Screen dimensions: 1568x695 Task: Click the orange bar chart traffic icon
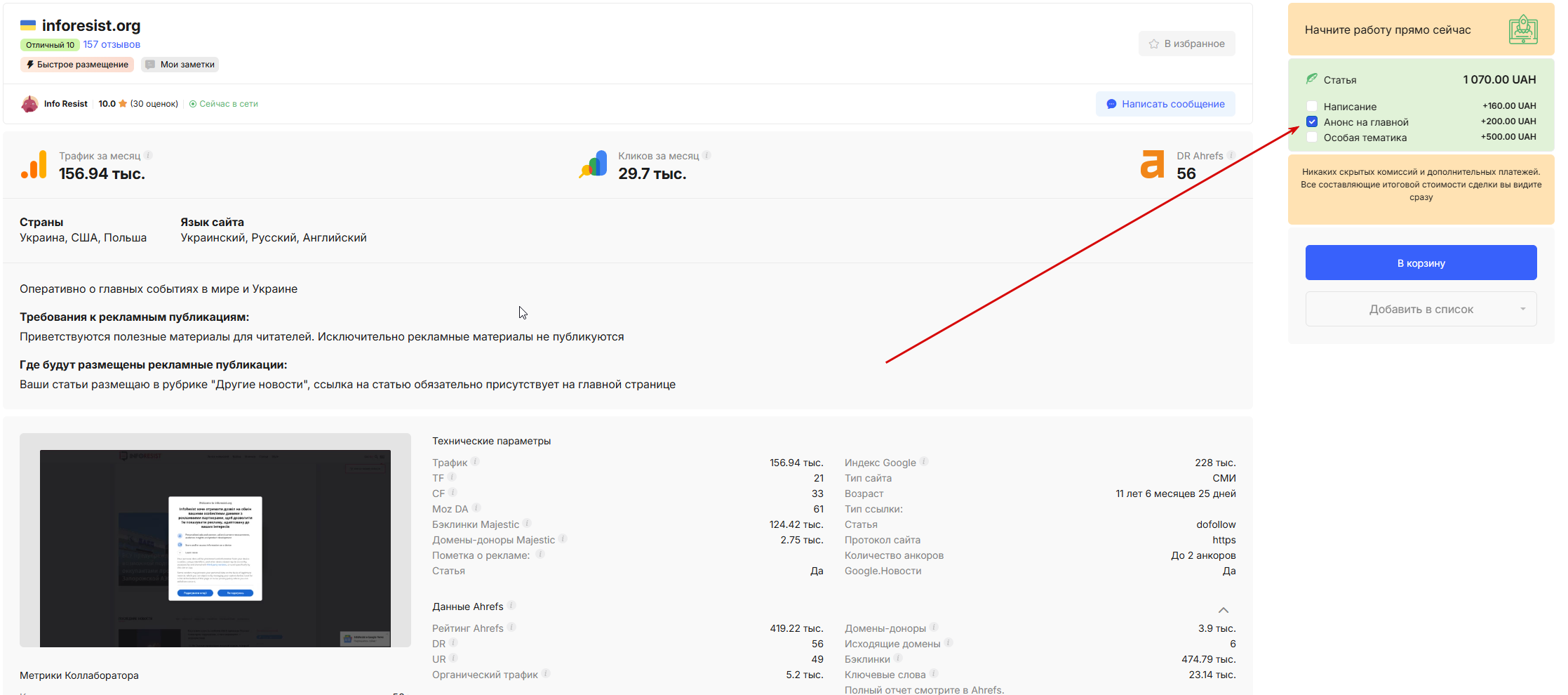pyautogui.click(x=34, y=165)
